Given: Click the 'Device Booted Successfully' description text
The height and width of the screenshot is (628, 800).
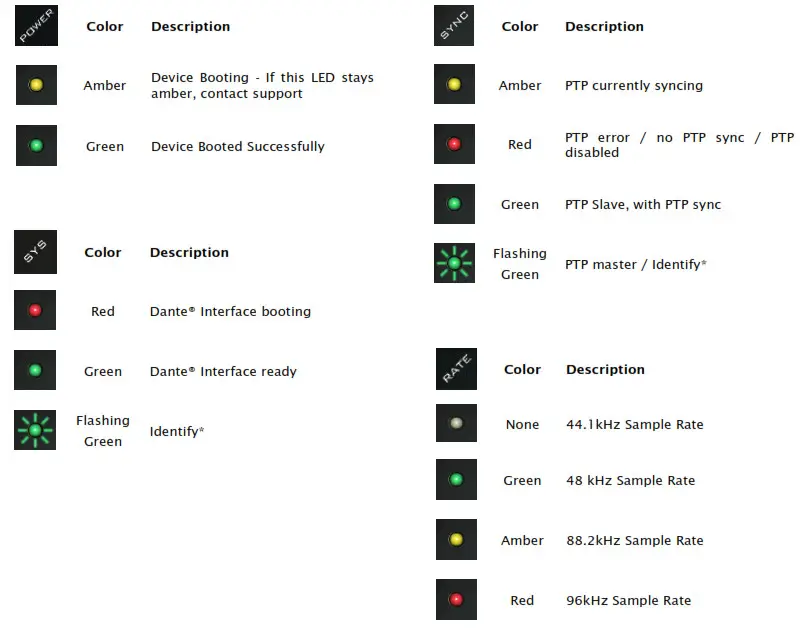Looking at the screenshot, I should click(x=238, y=146).
